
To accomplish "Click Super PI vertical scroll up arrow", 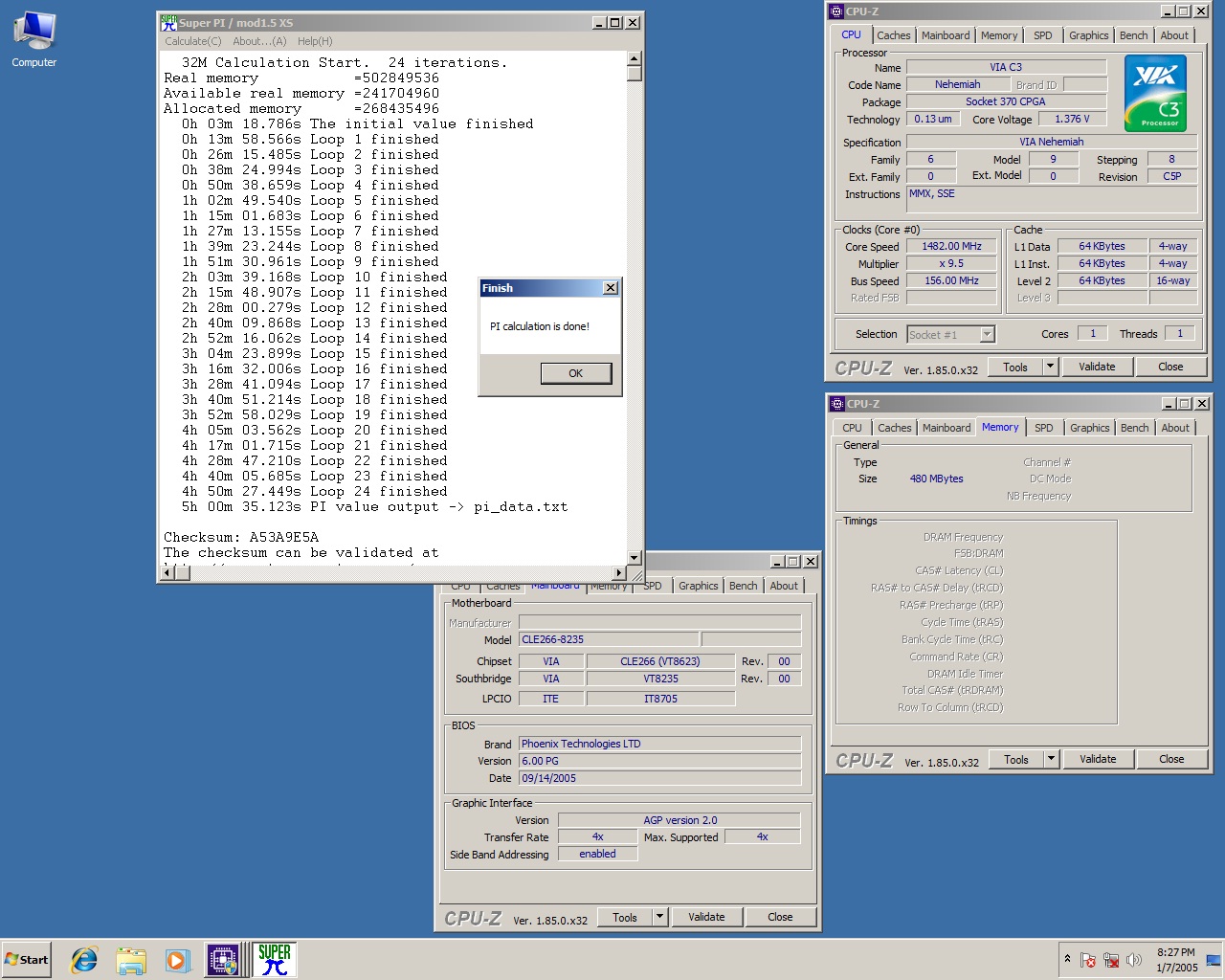I will pos(634,58).
